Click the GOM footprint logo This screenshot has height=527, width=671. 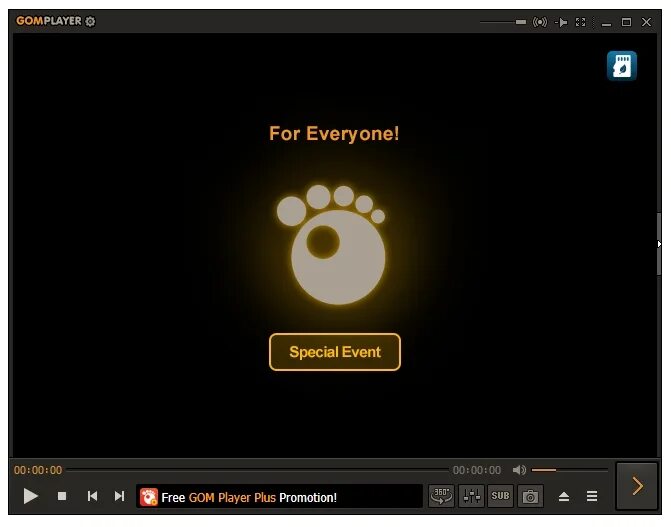pos(331,244)
